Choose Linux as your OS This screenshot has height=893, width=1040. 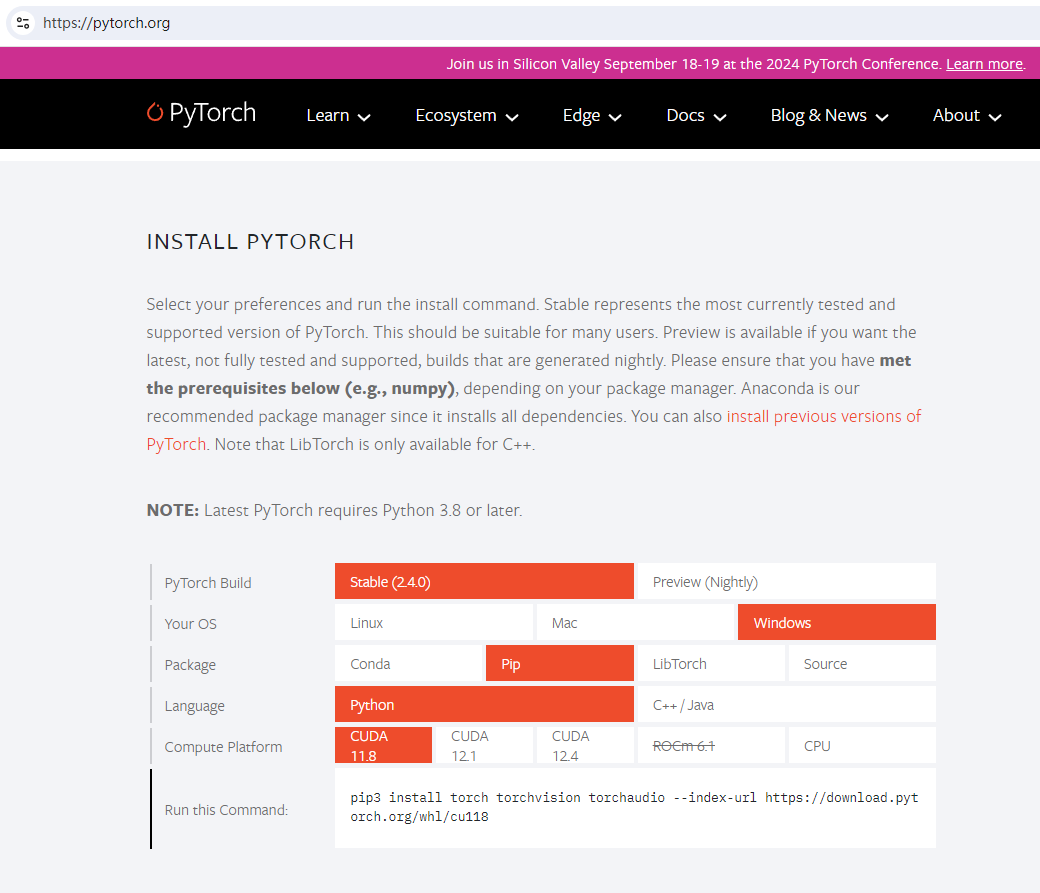click(434, 622)
